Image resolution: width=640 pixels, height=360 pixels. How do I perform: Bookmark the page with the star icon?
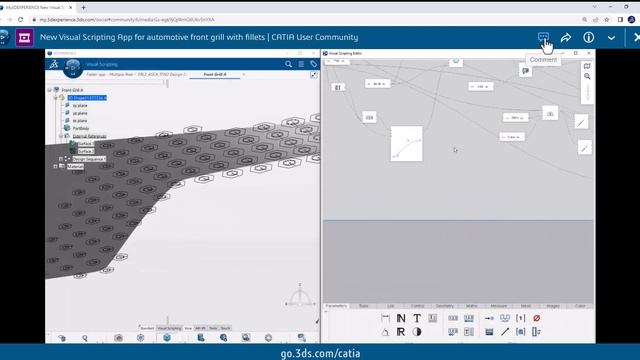pos(607,20)
